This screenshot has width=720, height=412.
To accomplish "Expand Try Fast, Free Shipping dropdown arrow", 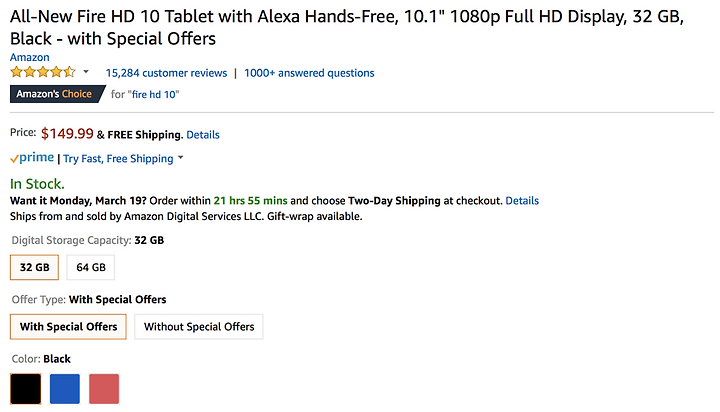I will 180,158.
